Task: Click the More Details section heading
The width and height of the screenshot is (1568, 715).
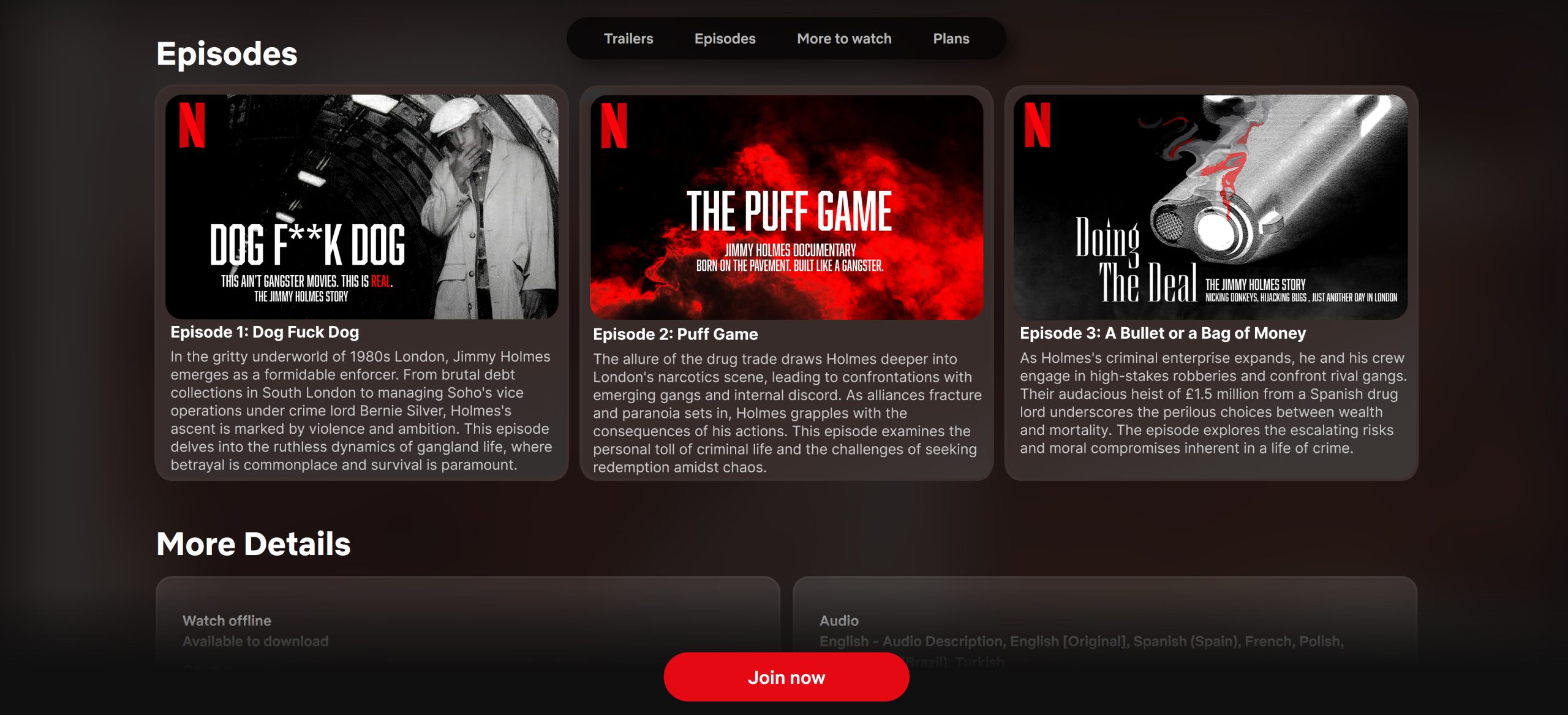Action: (254, 544)
